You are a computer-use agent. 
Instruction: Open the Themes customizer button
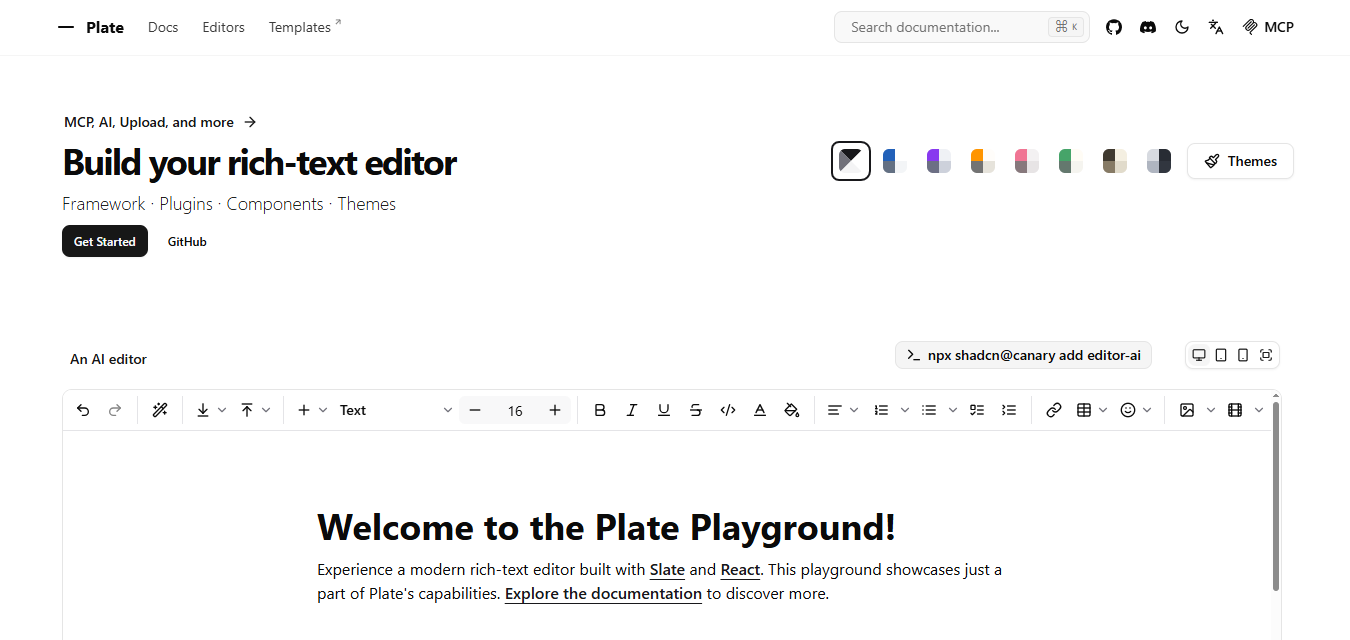[x=1240, y=161]
